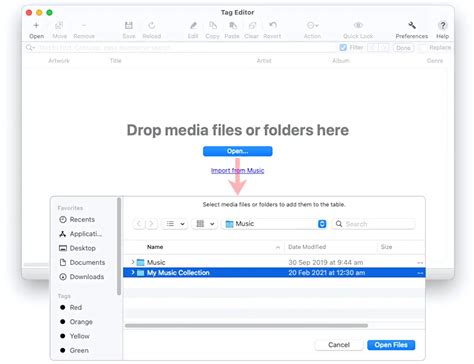Click the Search field in the file dialog
Screen dimensions: 474x364
coord(374,224)
